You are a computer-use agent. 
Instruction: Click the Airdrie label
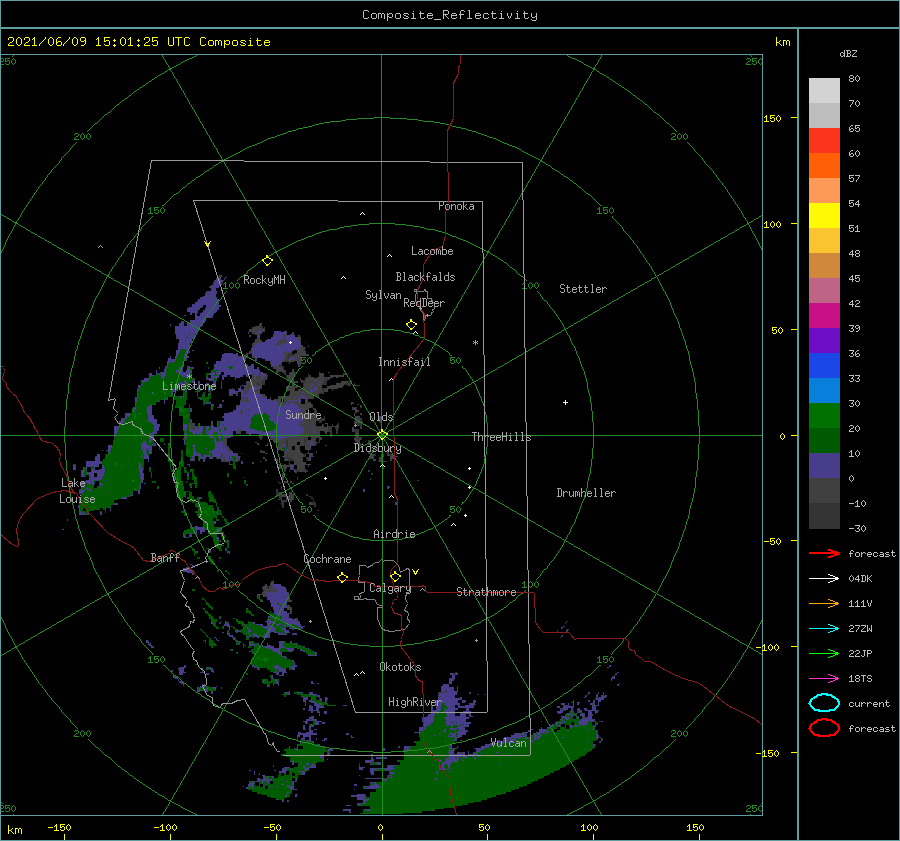394,534
